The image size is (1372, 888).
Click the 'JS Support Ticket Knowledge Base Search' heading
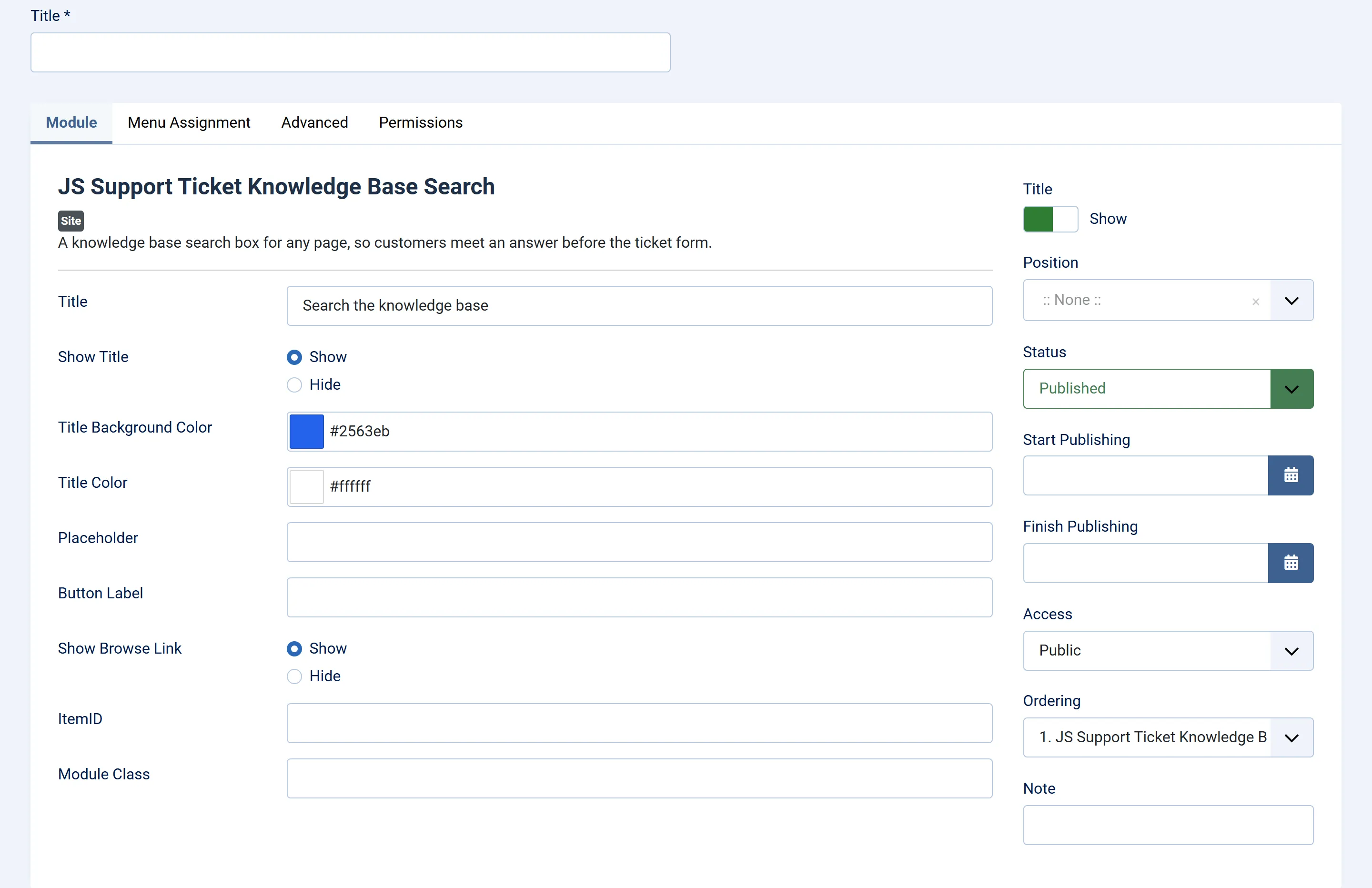click(276, 187)
